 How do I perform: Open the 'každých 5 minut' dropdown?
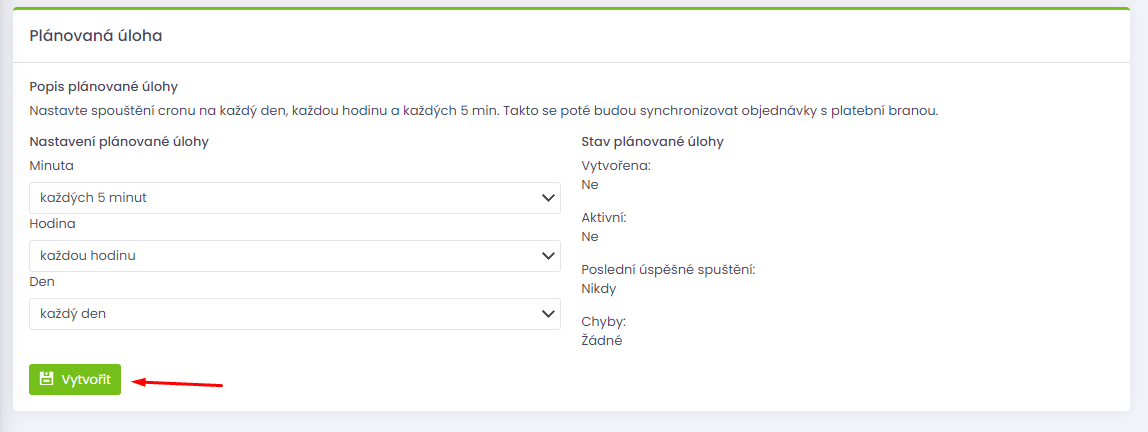pos(295,198)
